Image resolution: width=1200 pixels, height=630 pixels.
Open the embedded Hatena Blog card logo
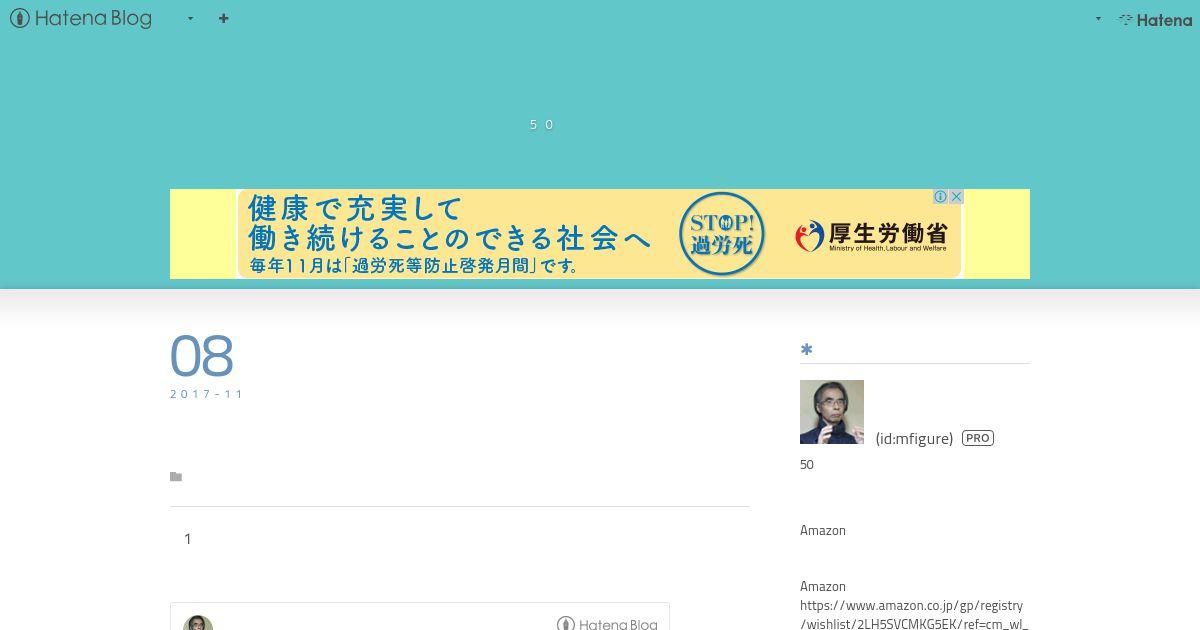click(607, 623)
